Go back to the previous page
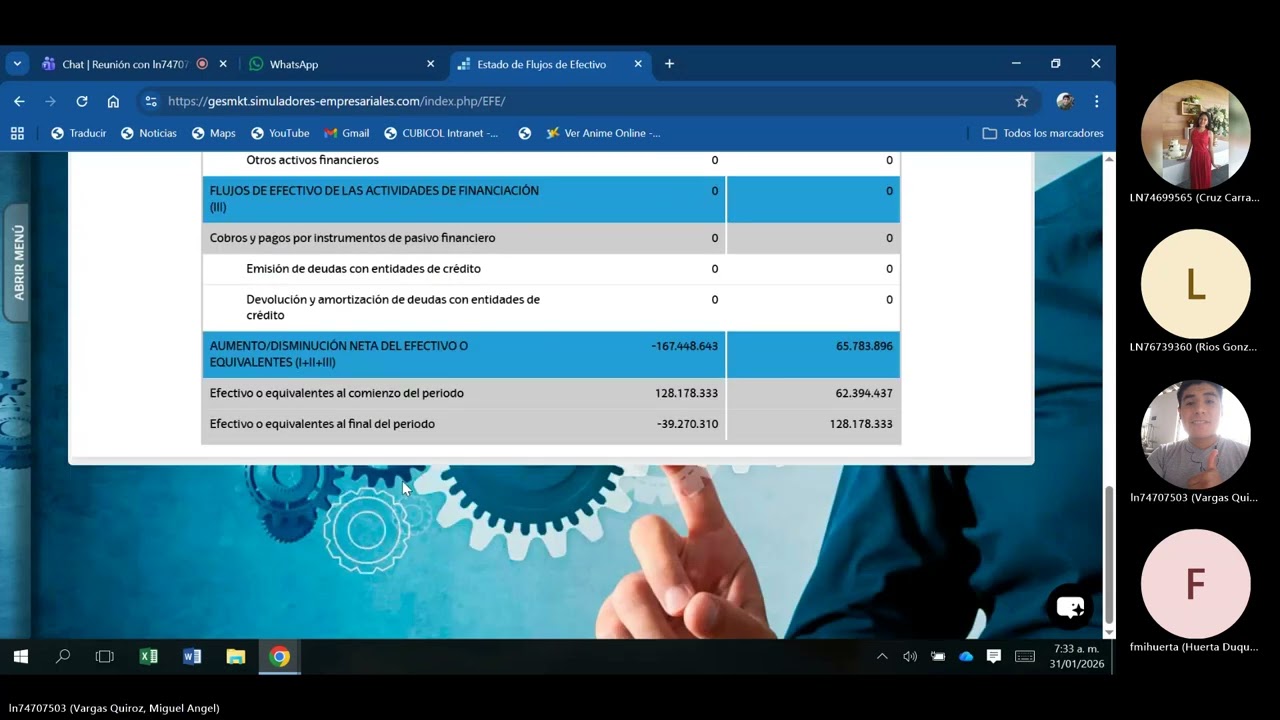Screen dimensions: 1280x720 (x=19, y=101)
